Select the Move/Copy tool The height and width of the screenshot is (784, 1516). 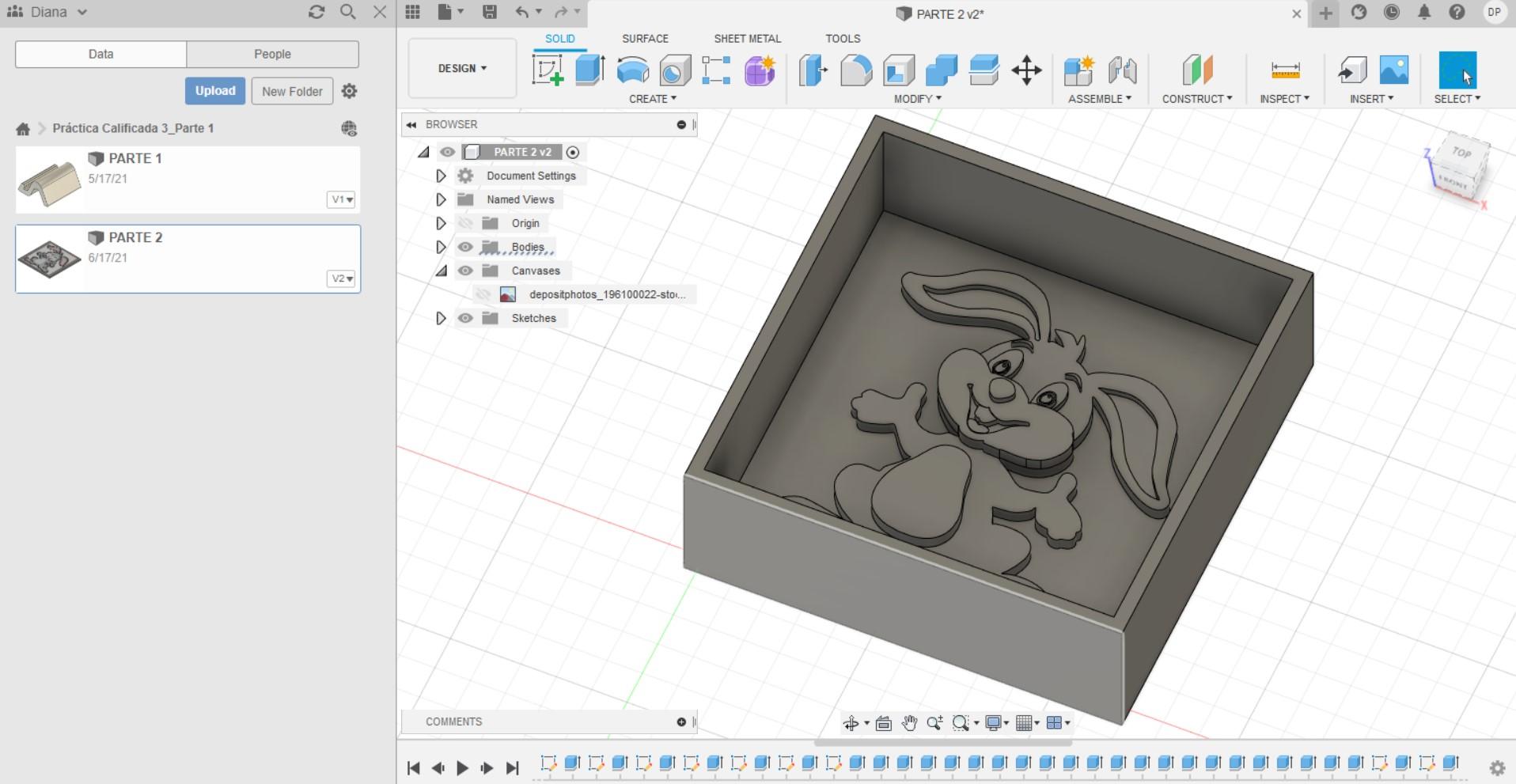tap(1026, 70)
